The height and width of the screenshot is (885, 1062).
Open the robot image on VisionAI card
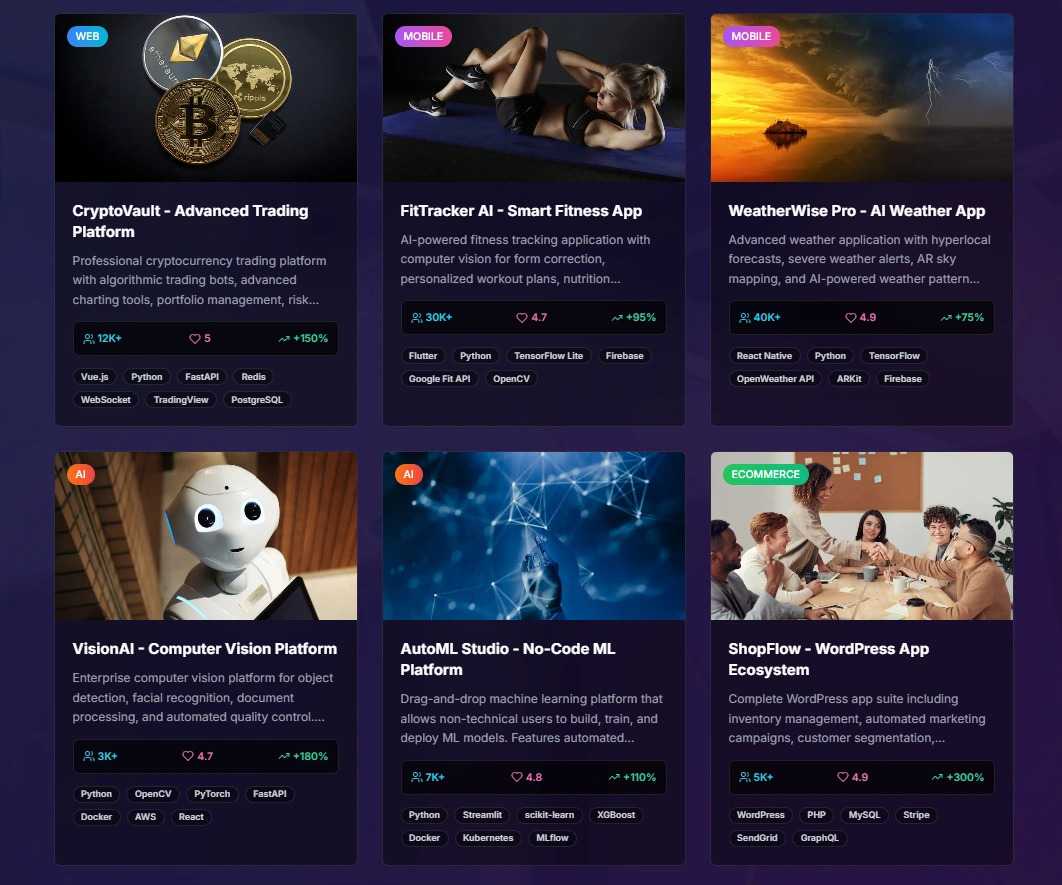(x=206, y=536)
